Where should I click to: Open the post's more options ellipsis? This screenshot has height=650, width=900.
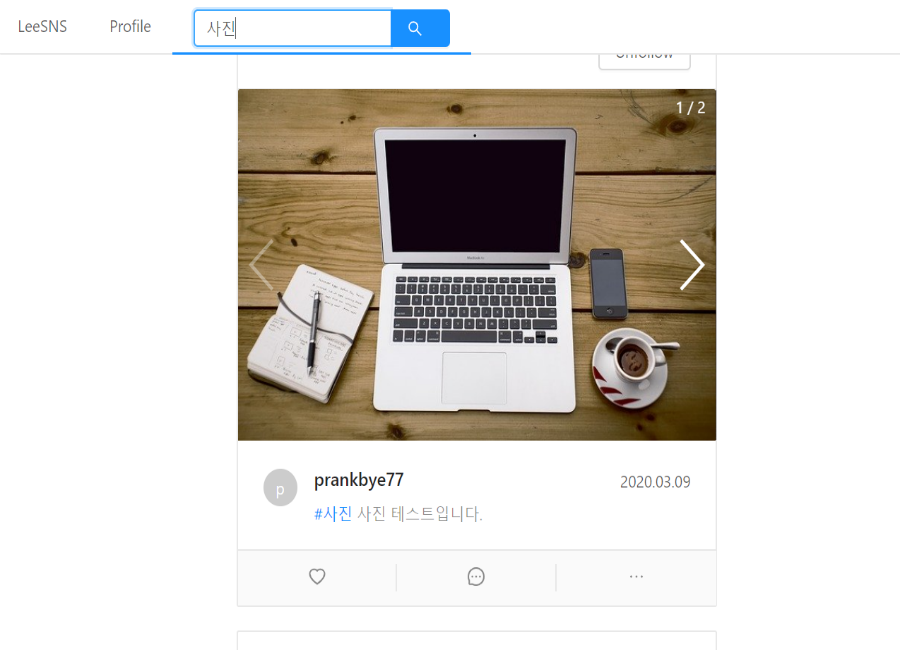pos(636,577)
